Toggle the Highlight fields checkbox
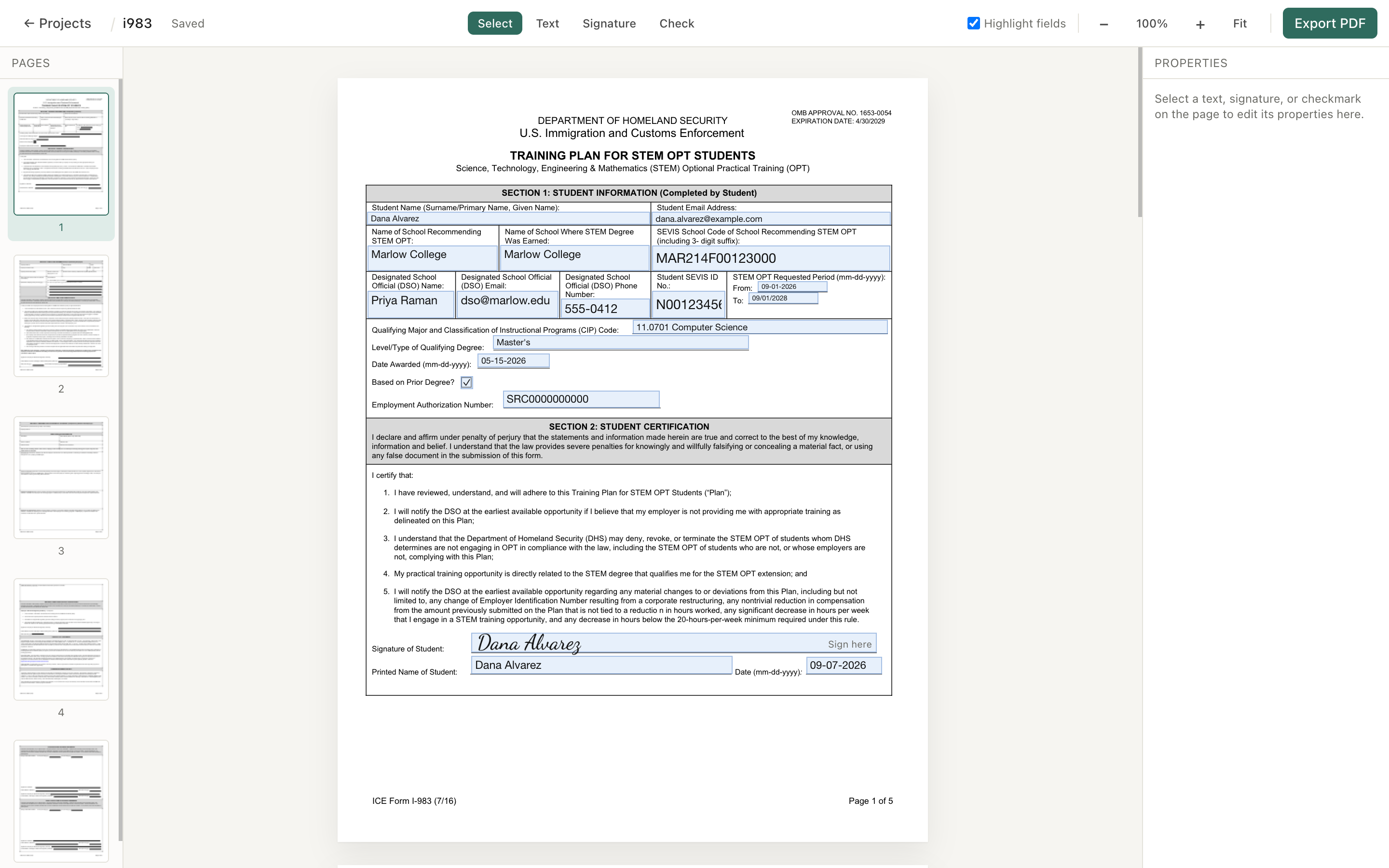The height and width of the screenshot is (868, 1389). click(973, 24)
